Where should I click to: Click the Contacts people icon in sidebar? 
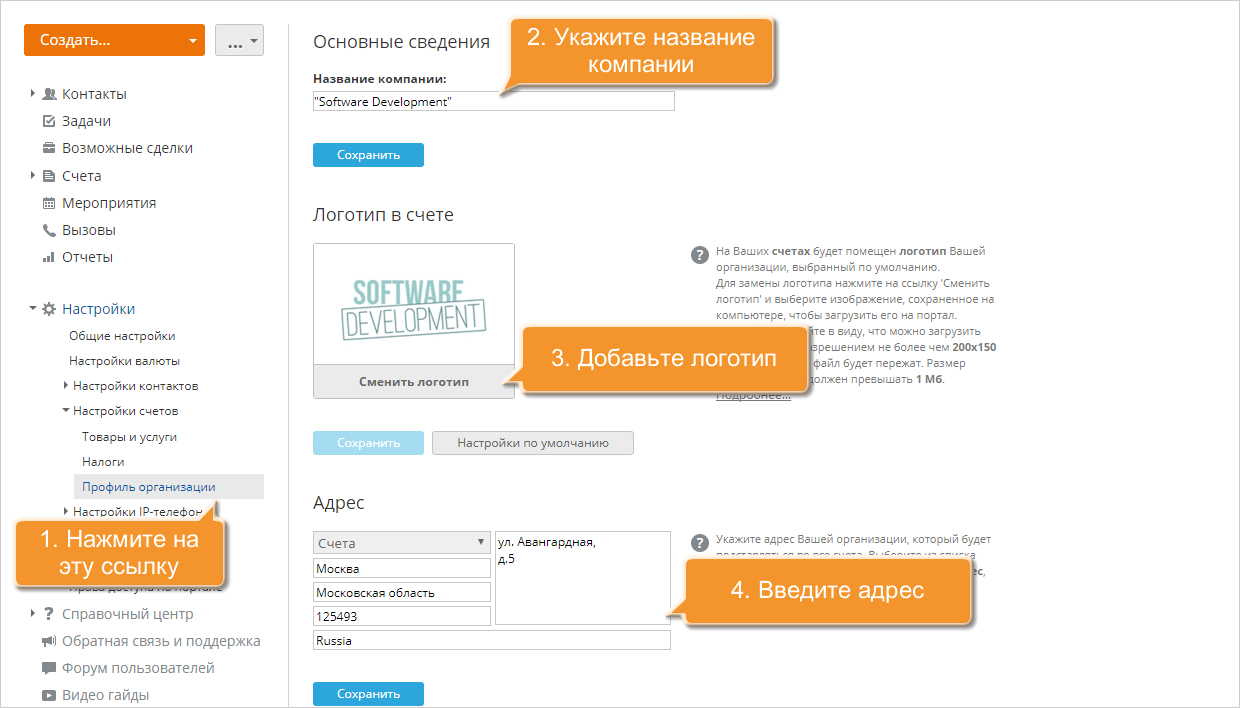point(49,94)
